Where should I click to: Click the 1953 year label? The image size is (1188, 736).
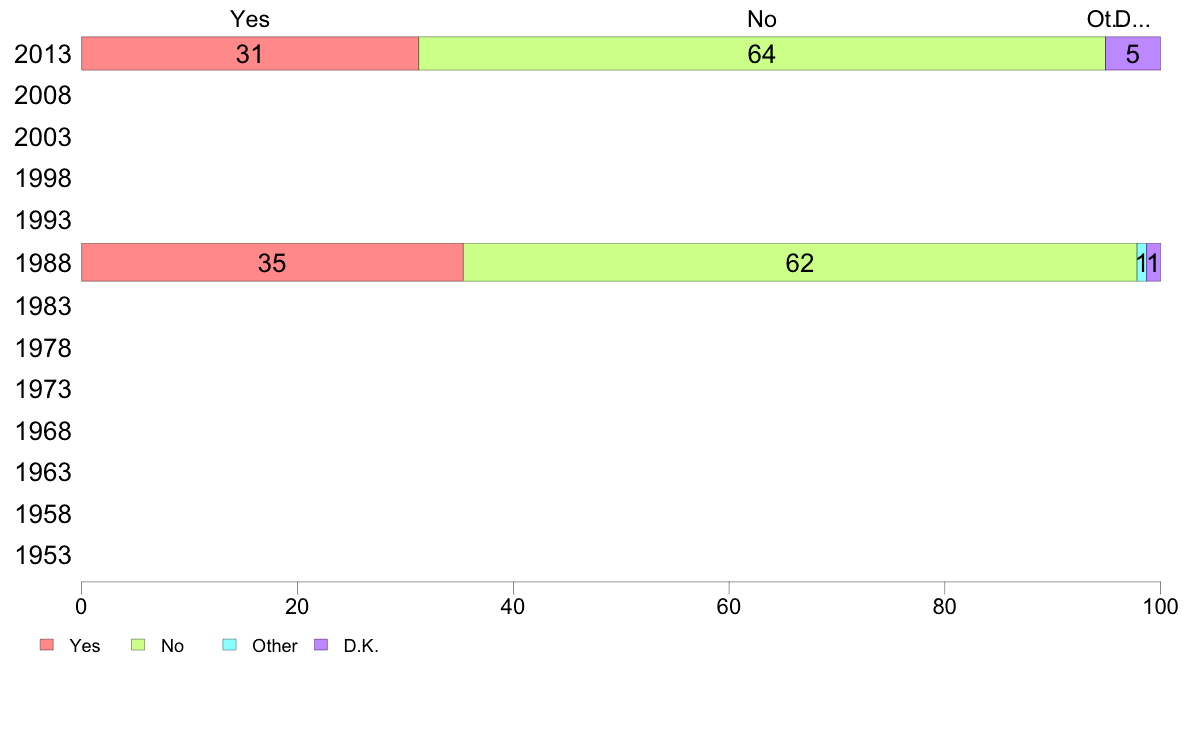[42, 556]
